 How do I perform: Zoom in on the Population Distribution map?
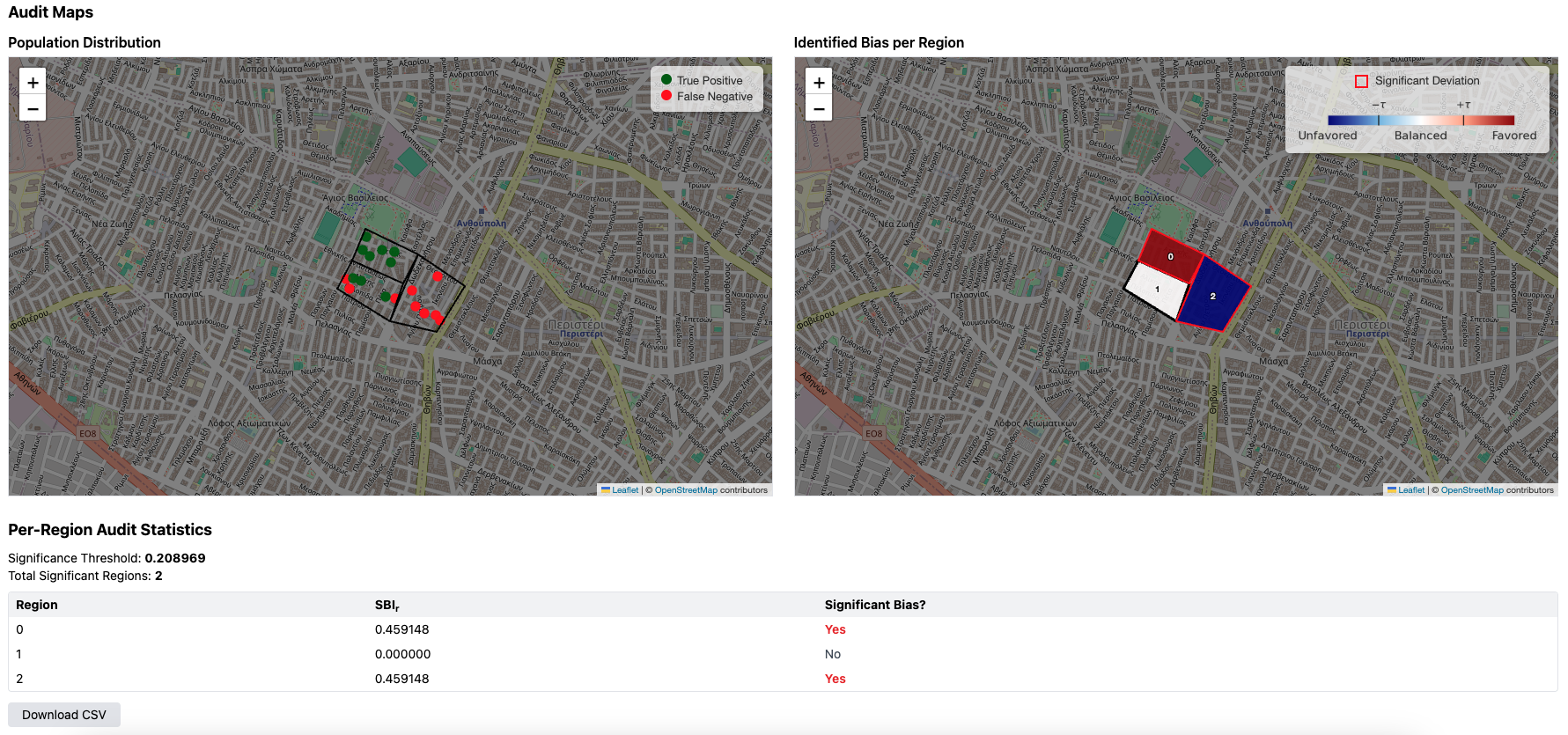(x=33, y=82)
